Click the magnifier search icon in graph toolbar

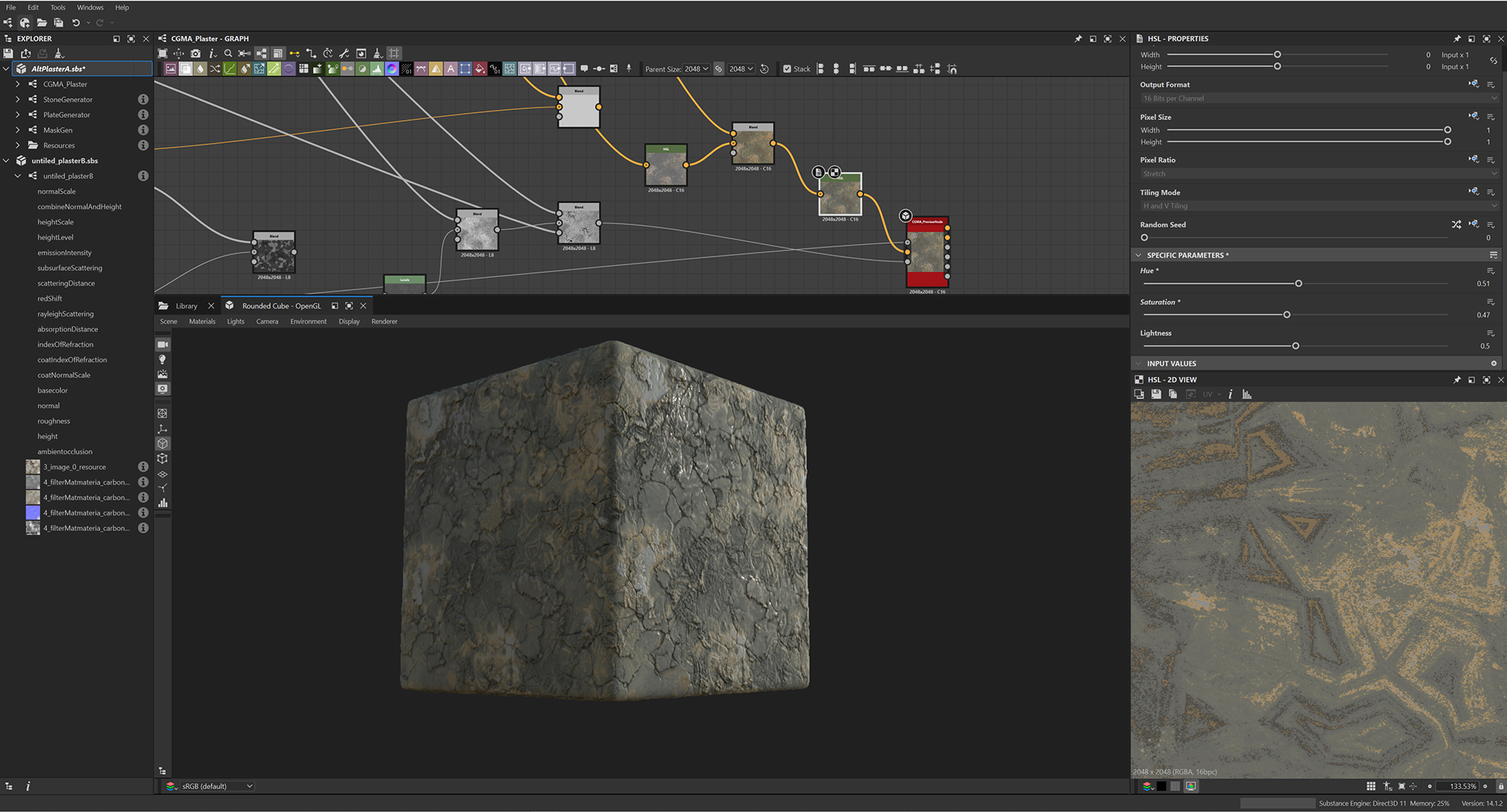click(x=228, y=53)
